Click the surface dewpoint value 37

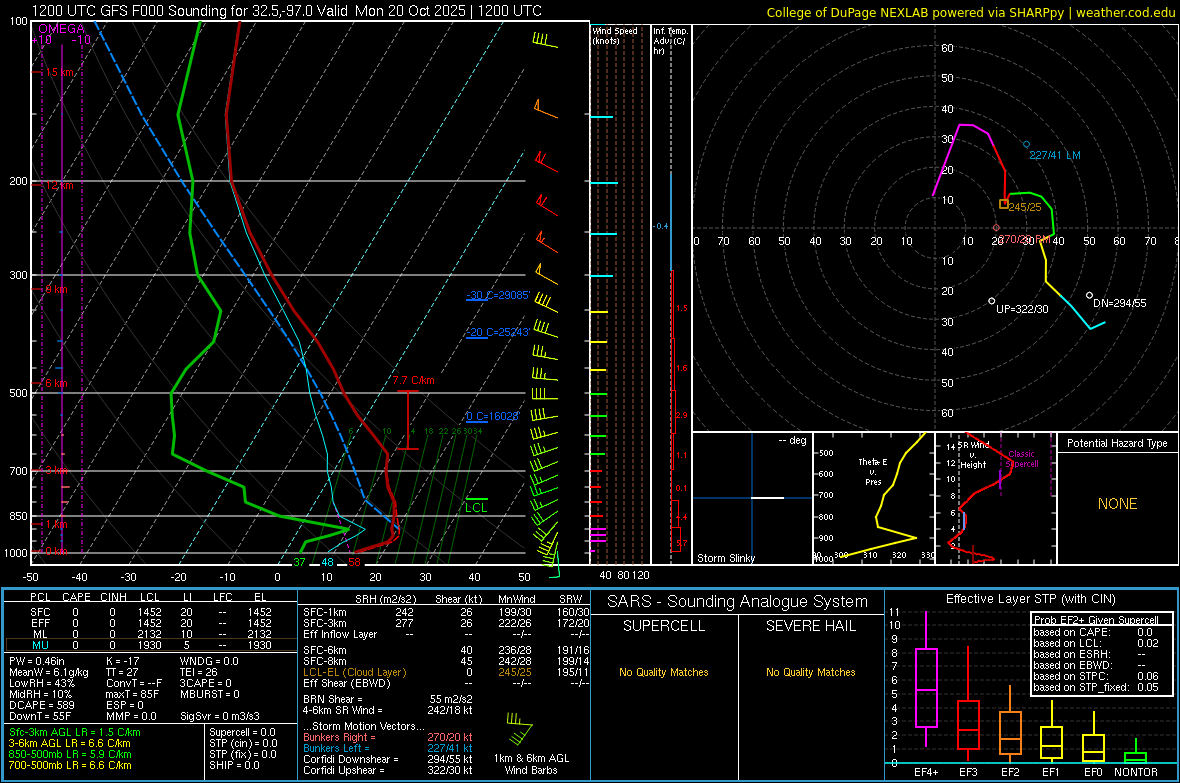tap(300, 562)
